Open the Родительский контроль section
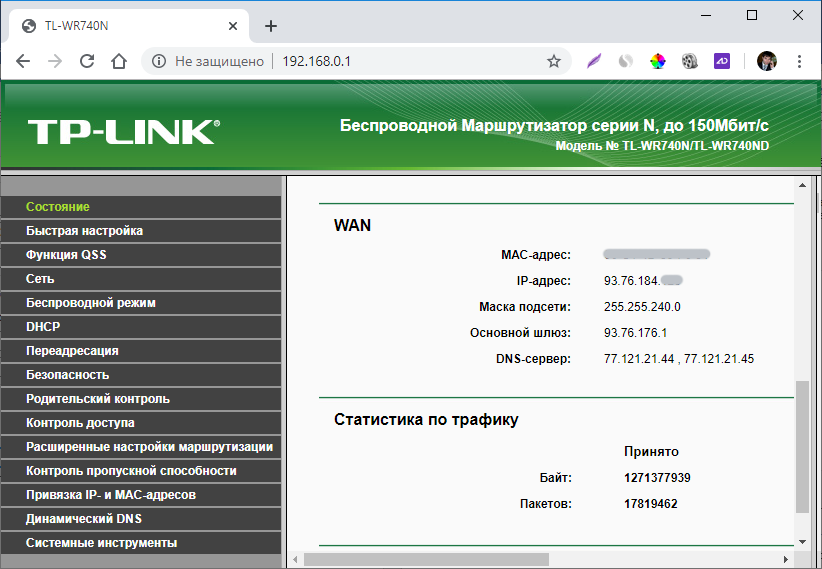This screenshot has width=822, height=569. click(x=98, y=399)
